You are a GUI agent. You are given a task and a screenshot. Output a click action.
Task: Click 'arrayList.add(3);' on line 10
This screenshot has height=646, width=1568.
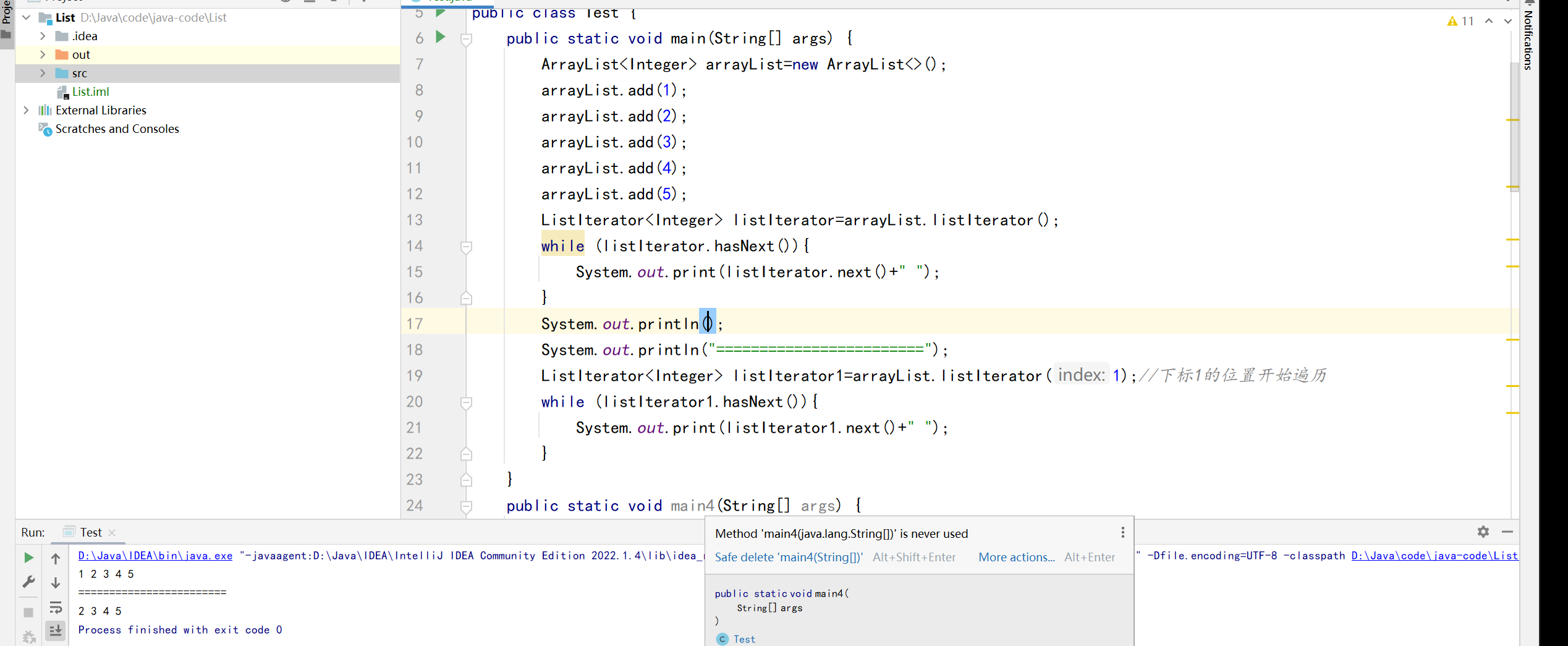point(614,142)
